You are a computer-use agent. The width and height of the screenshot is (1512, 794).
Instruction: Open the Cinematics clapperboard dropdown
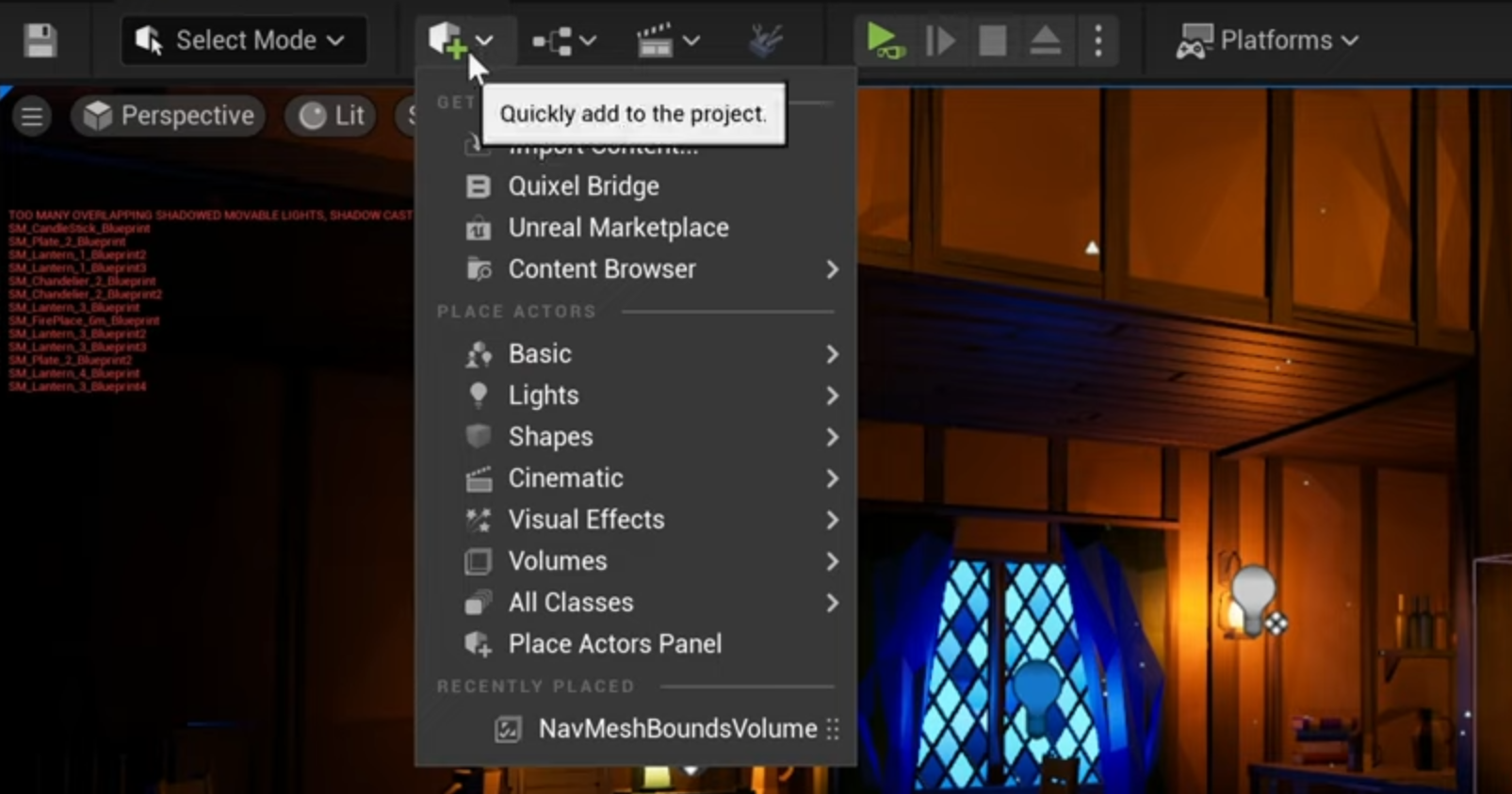[667, 41]
